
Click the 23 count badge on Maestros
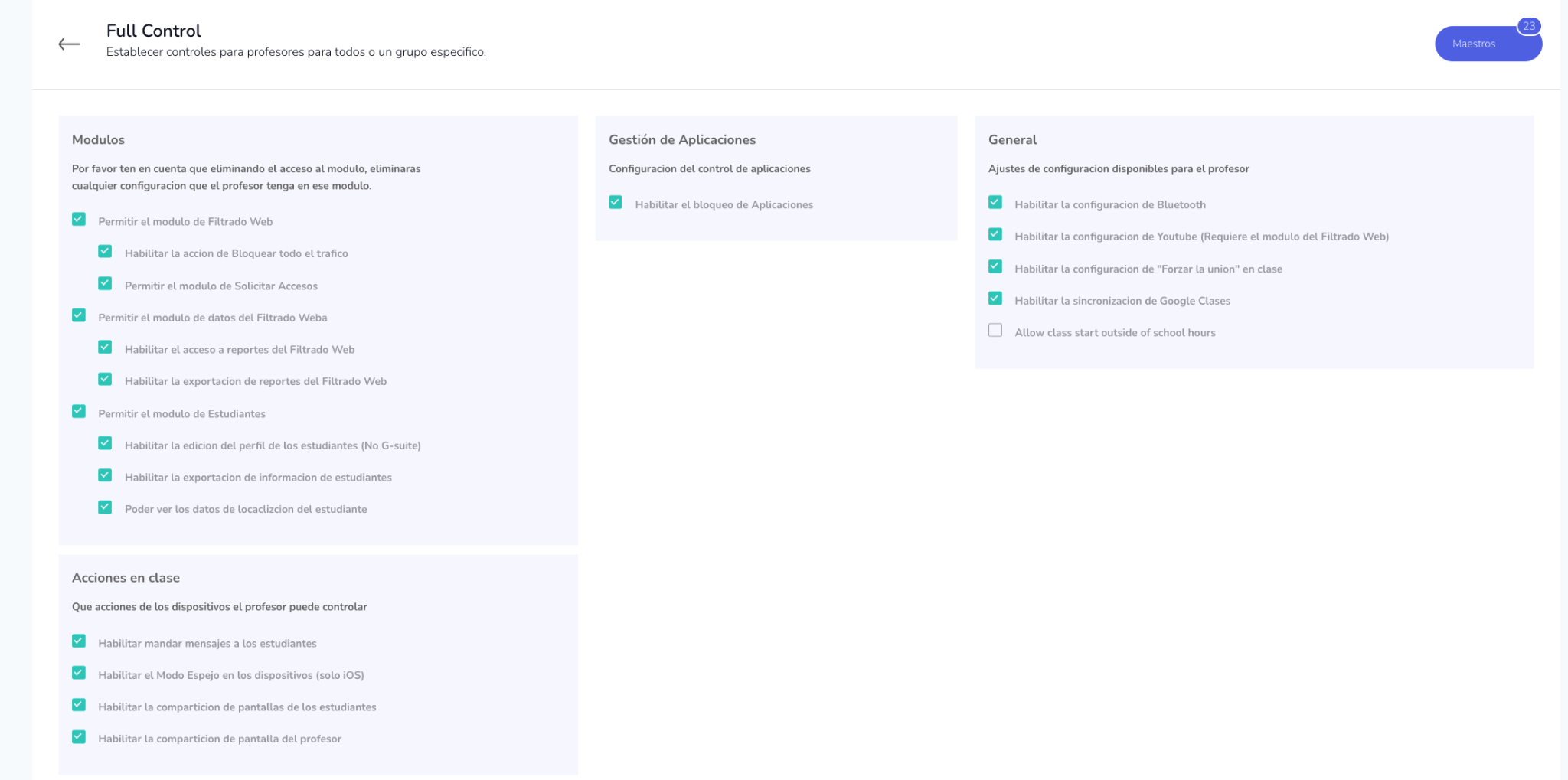pyautogui.click(x=1528, y=26)
